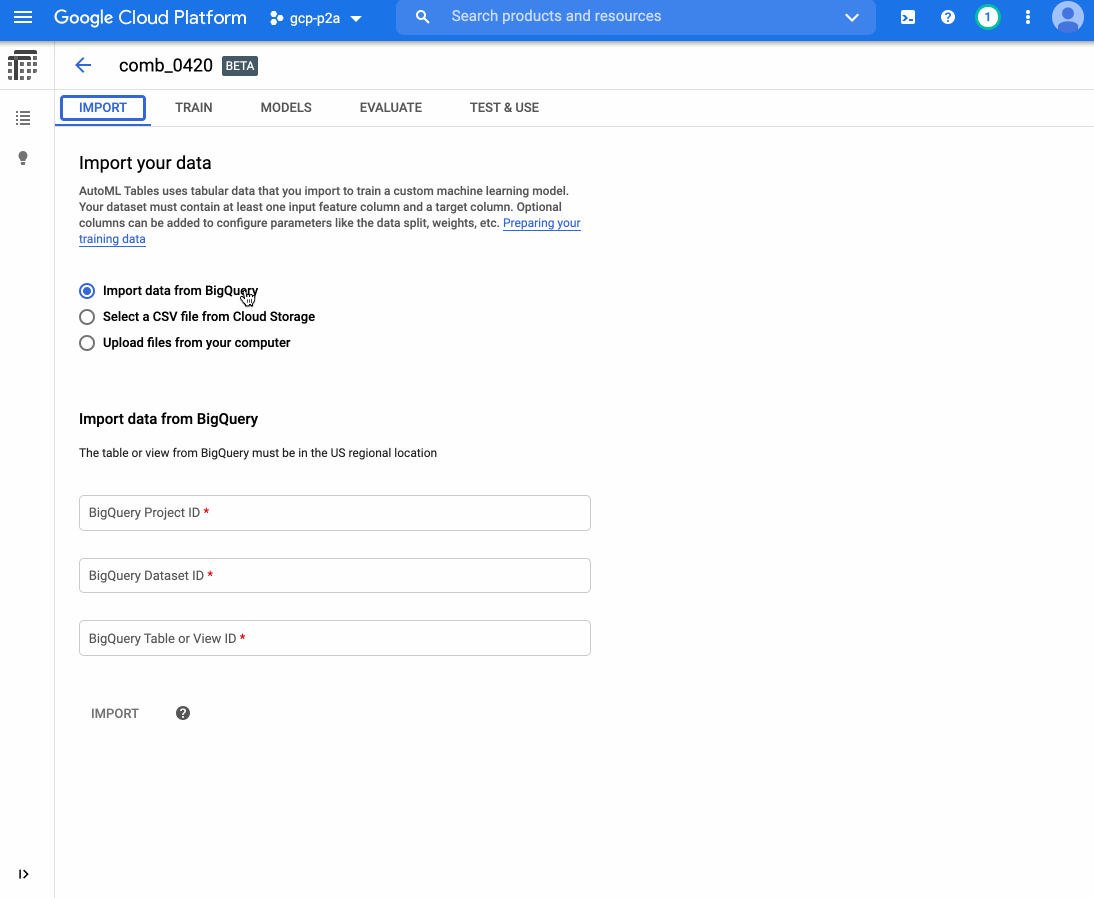
Task: Expand the collapsed sidebar using bottom chevron
Action: 24,873
